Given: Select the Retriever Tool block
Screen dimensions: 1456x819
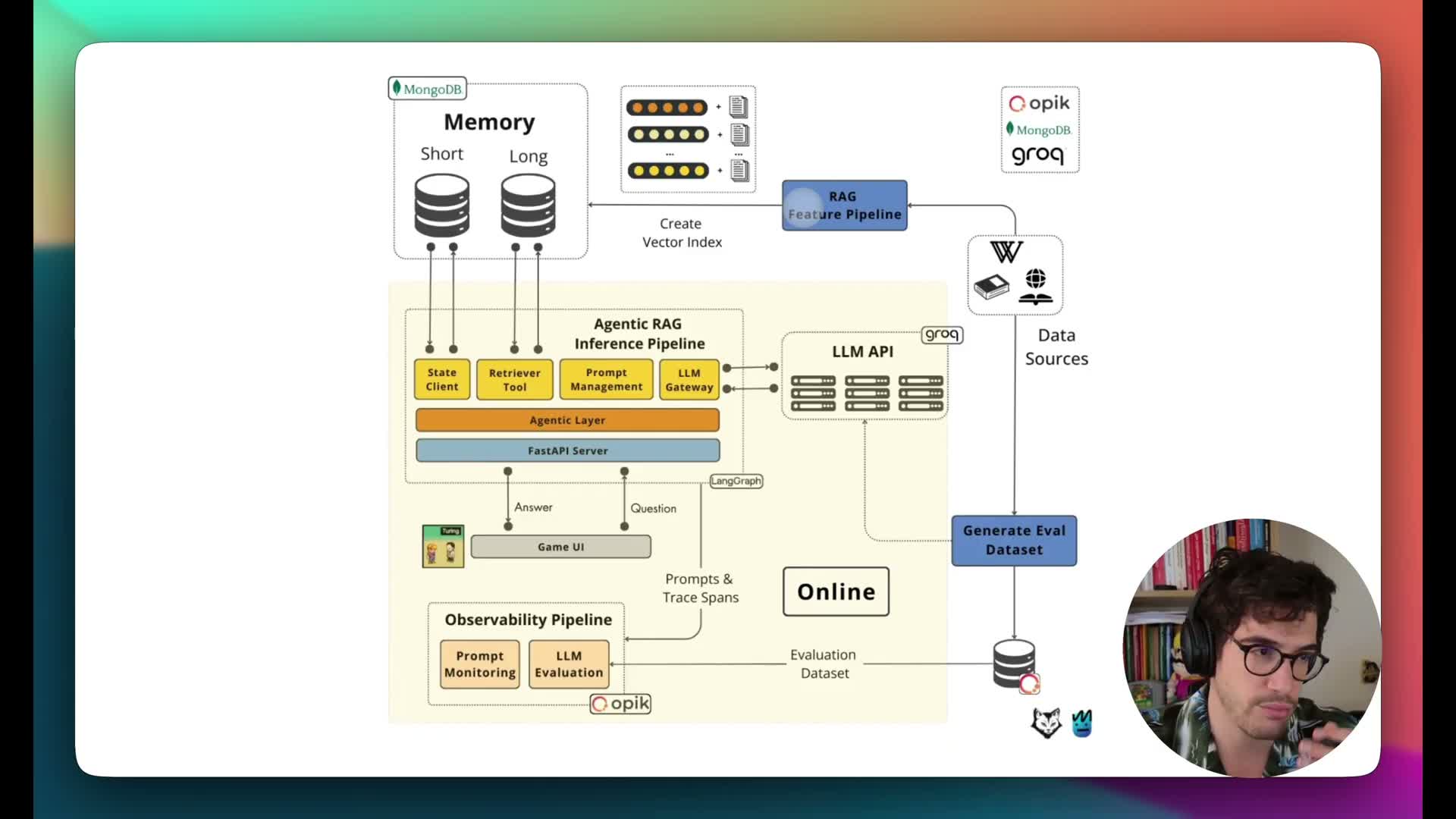Looking at the screenshot, I should pyautogui.click(x=514, y=380).
